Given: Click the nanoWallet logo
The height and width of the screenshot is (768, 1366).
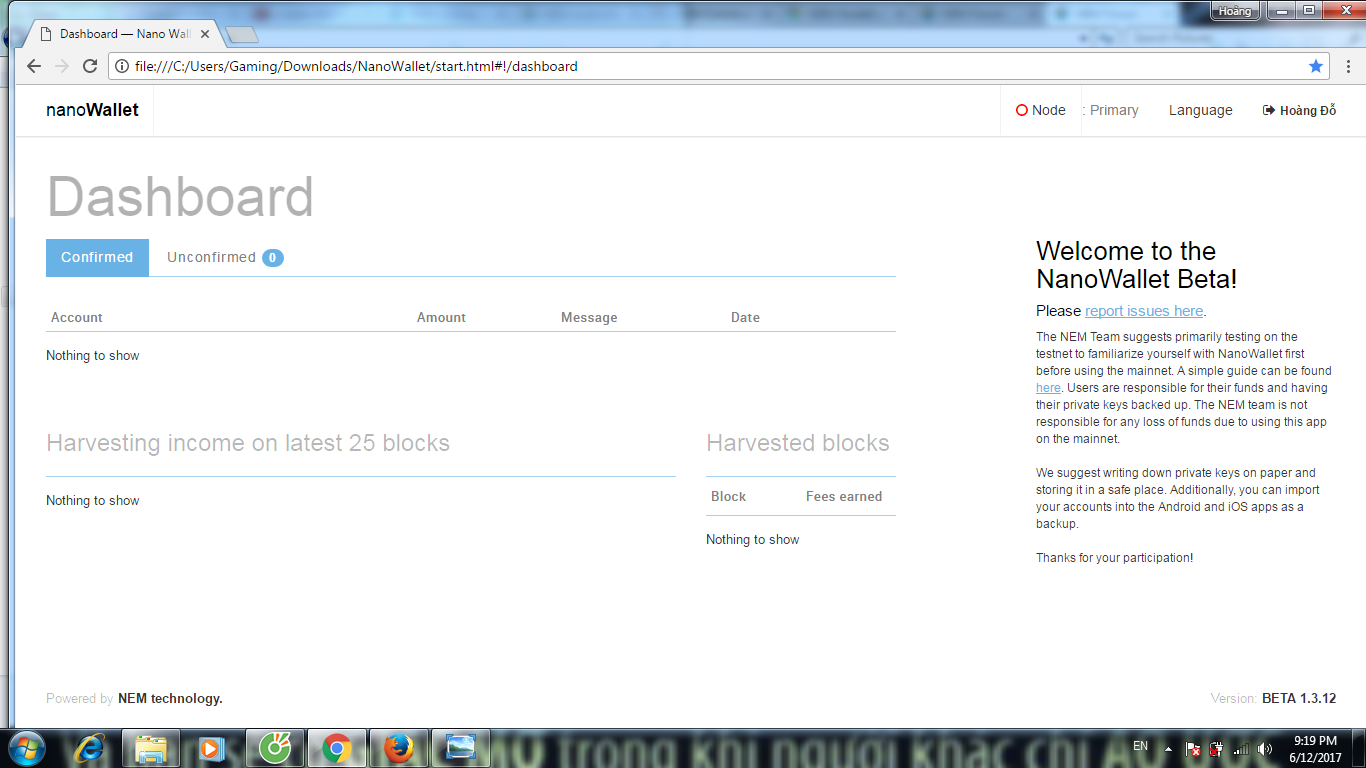Looking at the screenshot, I should click(92, 110).
